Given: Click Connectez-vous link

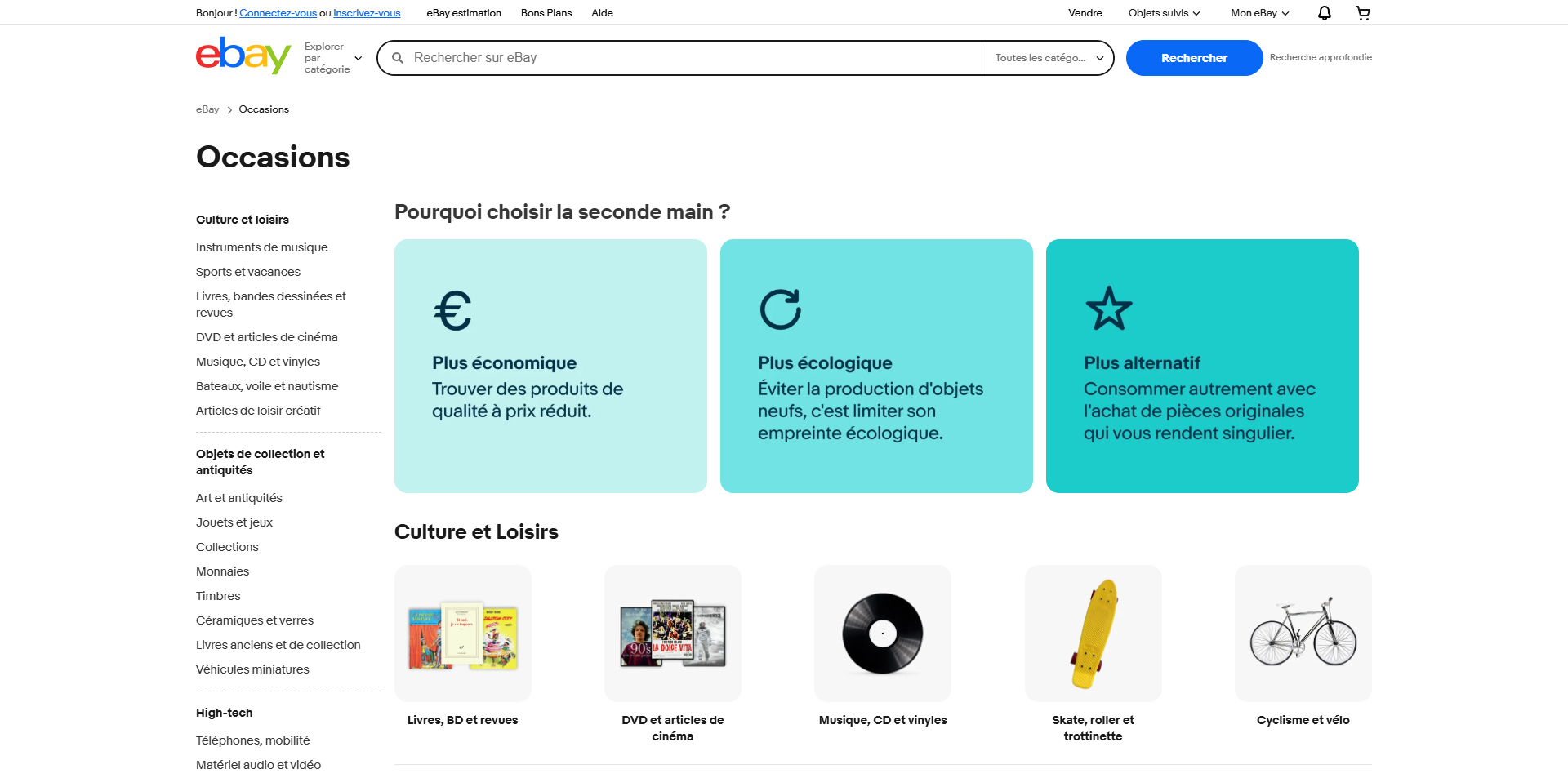Looking at the screenshot, I should (278, 13).
